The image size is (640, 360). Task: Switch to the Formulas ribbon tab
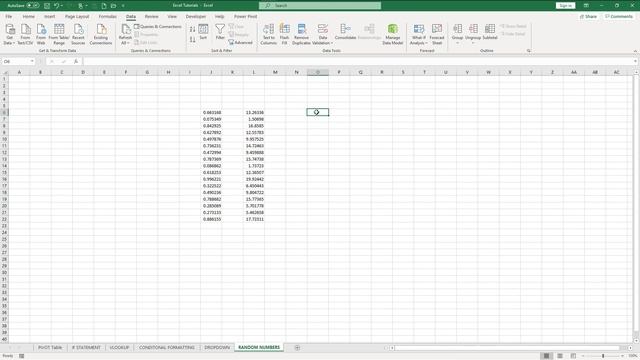click(x=107, y=16)
